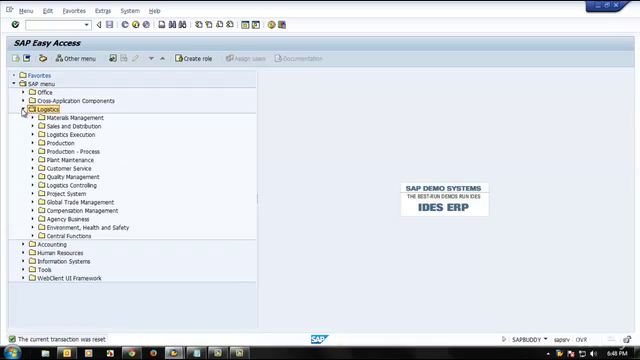The image size is (640, 360).
Task: Click the First Page icon
Action: [198, 25]
